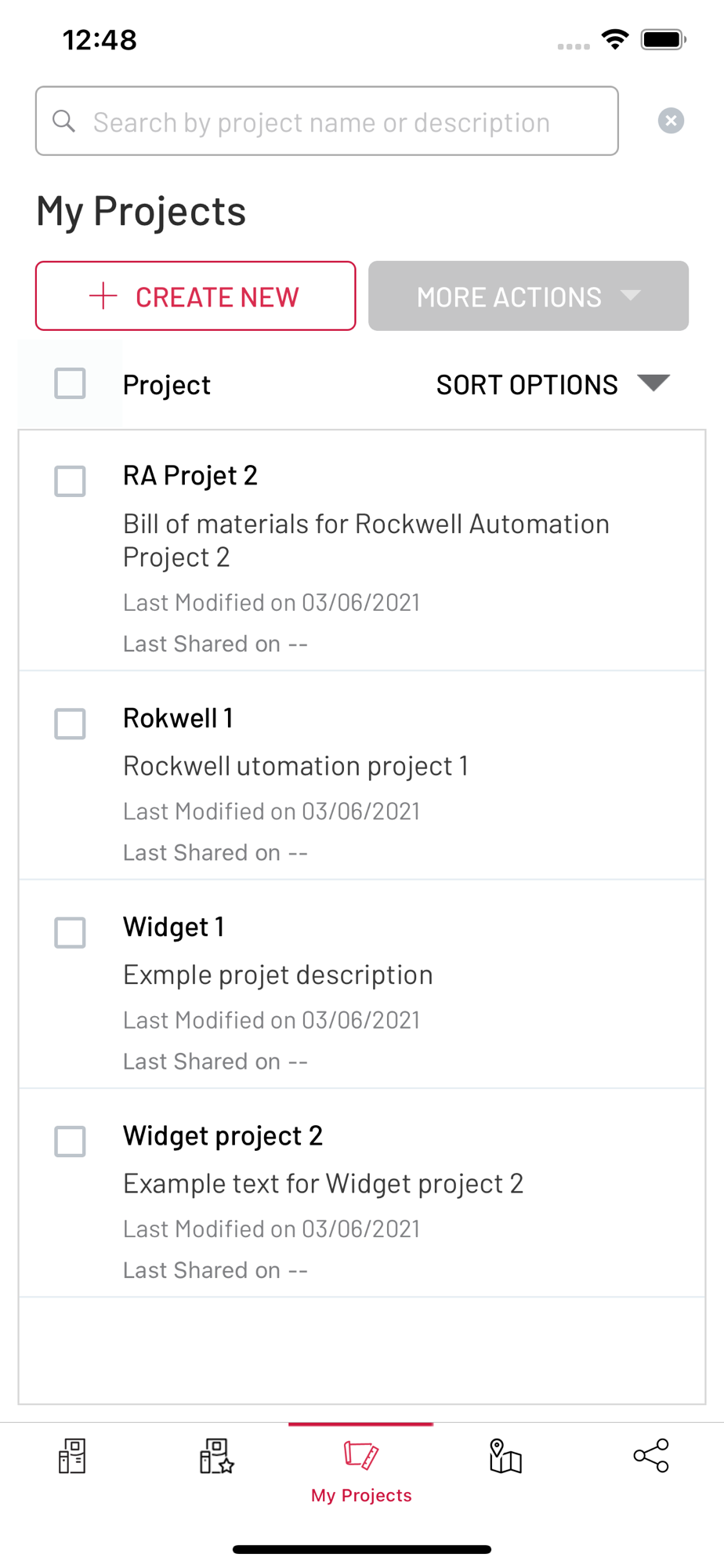This screenshot has width=724, height=1568.
Task: Select the Widget 1 checkbox
Action: click(70, 933)
